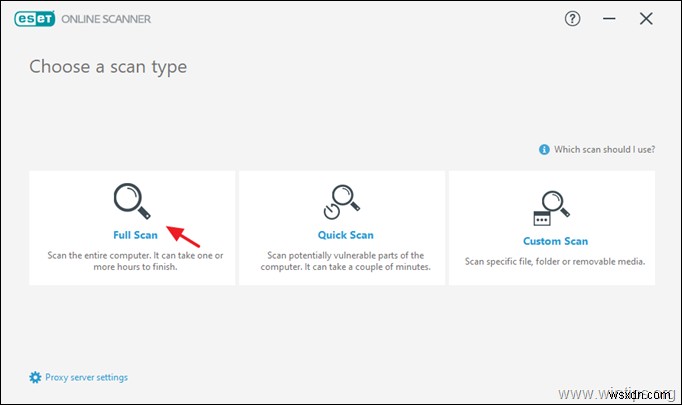Click the gear icon beside Proxy server settings
Screen dimensions: 682x405
point(36,377)
